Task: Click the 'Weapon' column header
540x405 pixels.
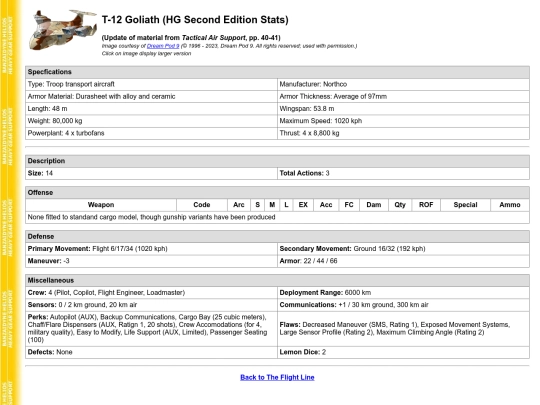Action: point(101,205)
